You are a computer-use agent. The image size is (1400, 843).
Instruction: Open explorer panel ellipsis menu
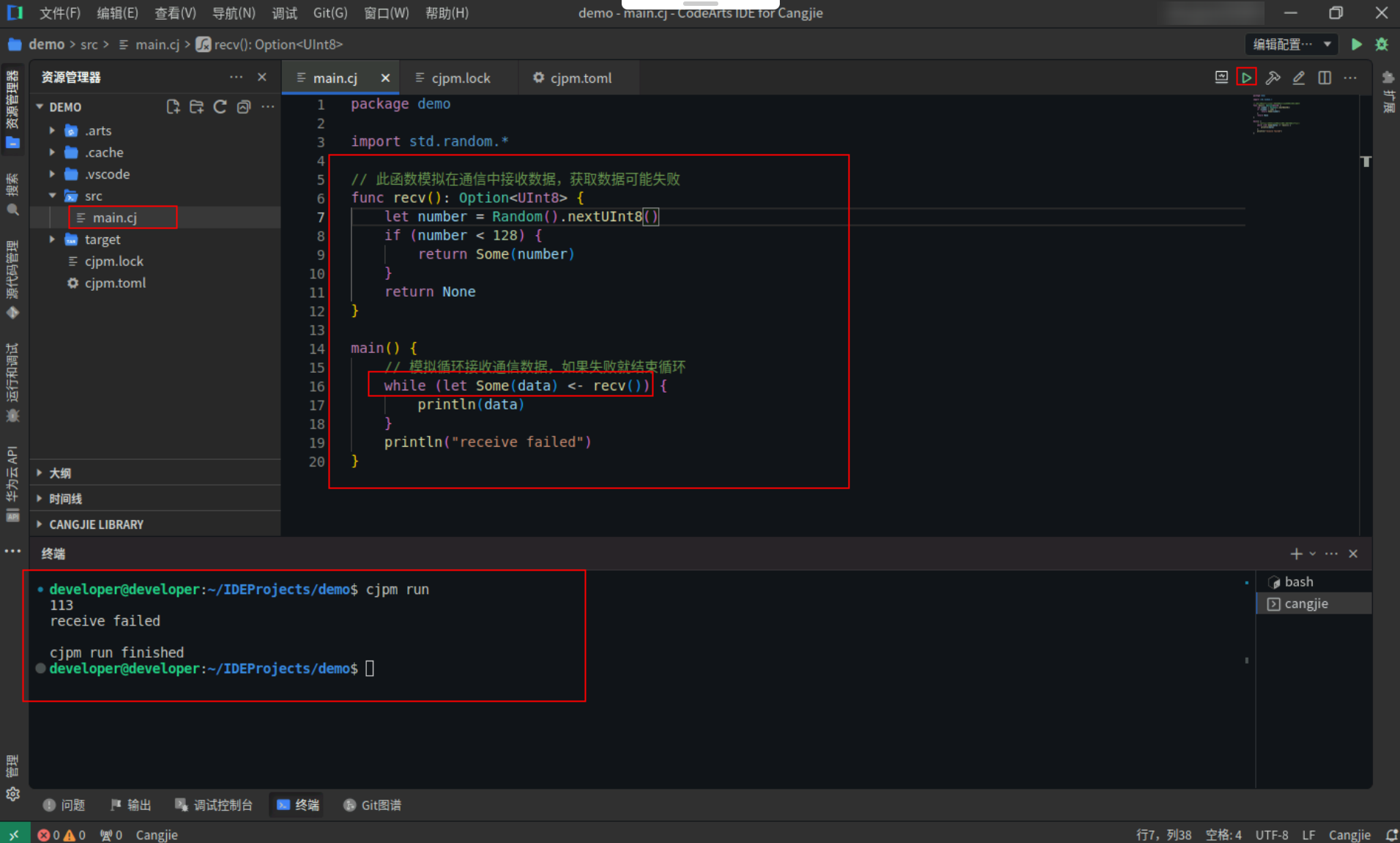click(236, 77)
